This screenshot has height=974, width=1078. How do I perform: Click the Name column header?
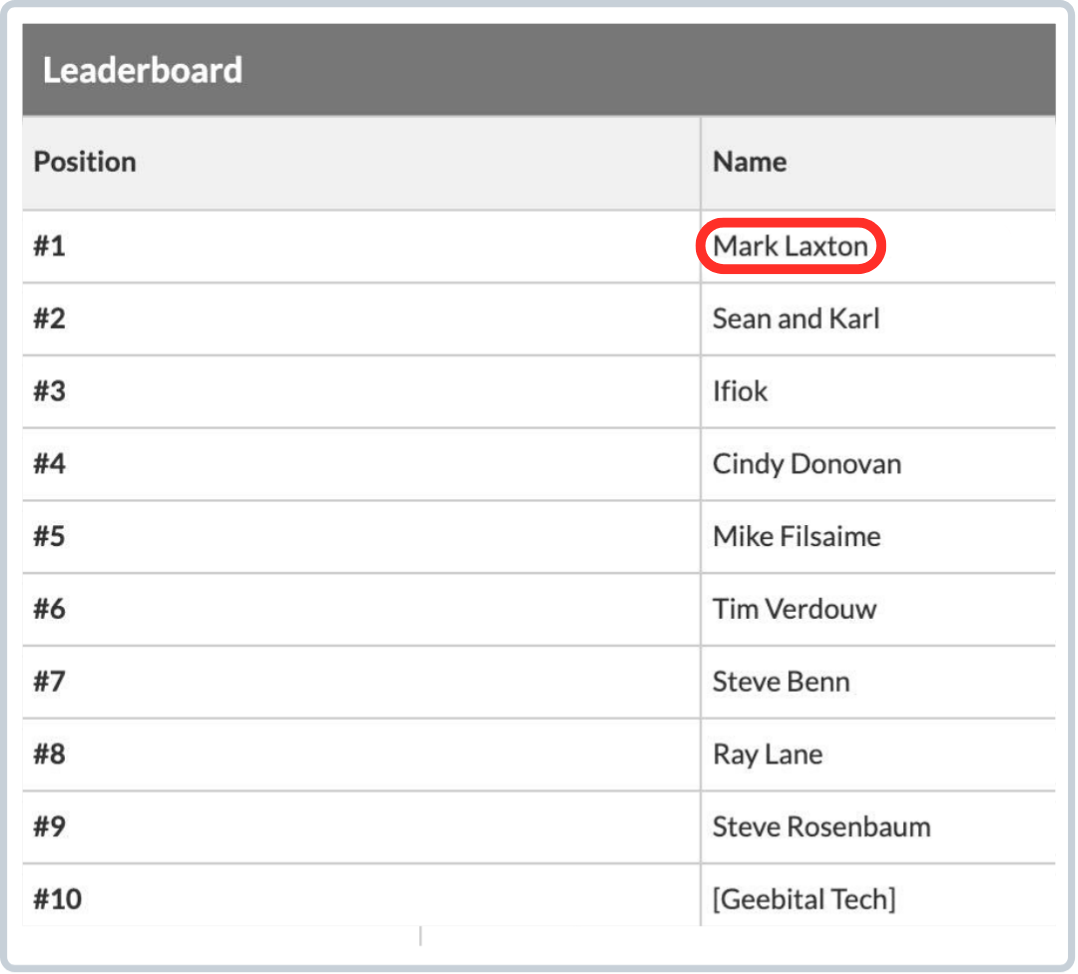pyautogui.click(x=749, y=162)
